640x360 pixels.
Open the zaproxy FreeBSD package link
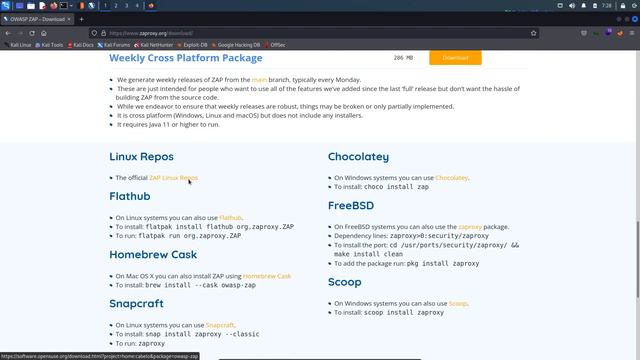pyautogui.click(x=470, y=227)
